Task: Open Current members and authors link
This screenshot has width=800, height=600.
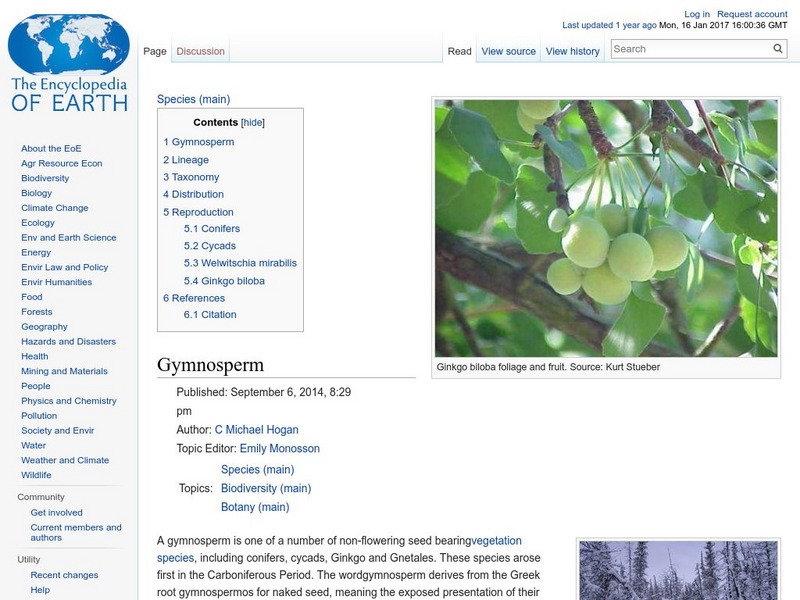Action: coord(76,532)
